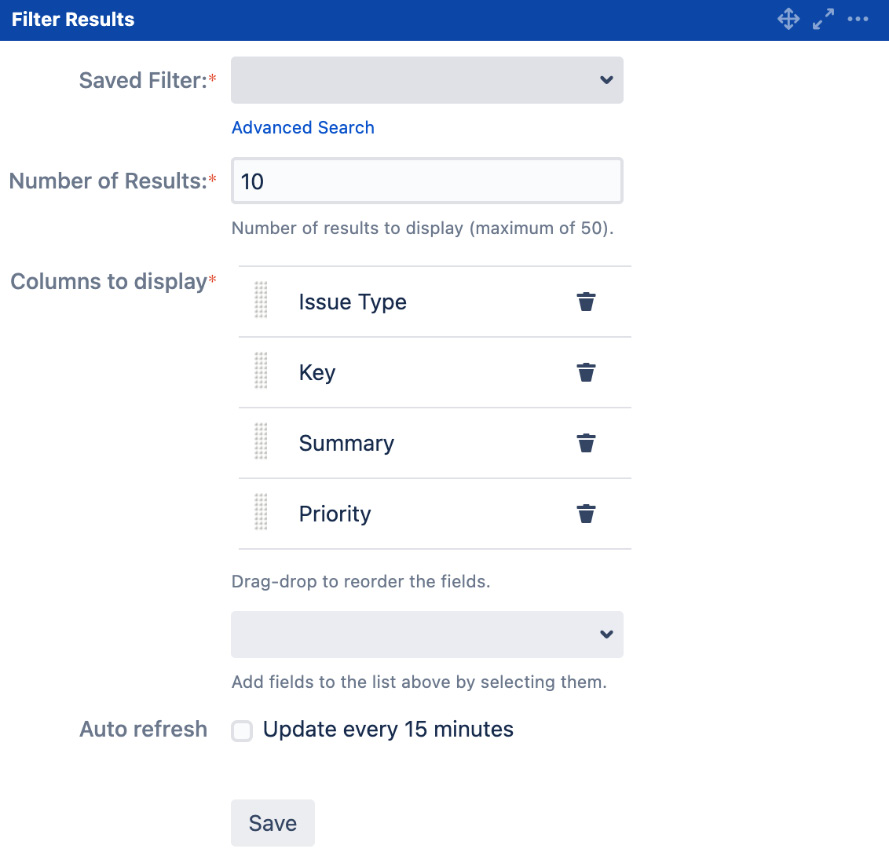Remove the Key column with trash icon
Viewport: 889px width, 856px height.
click(x=586, y=373)
